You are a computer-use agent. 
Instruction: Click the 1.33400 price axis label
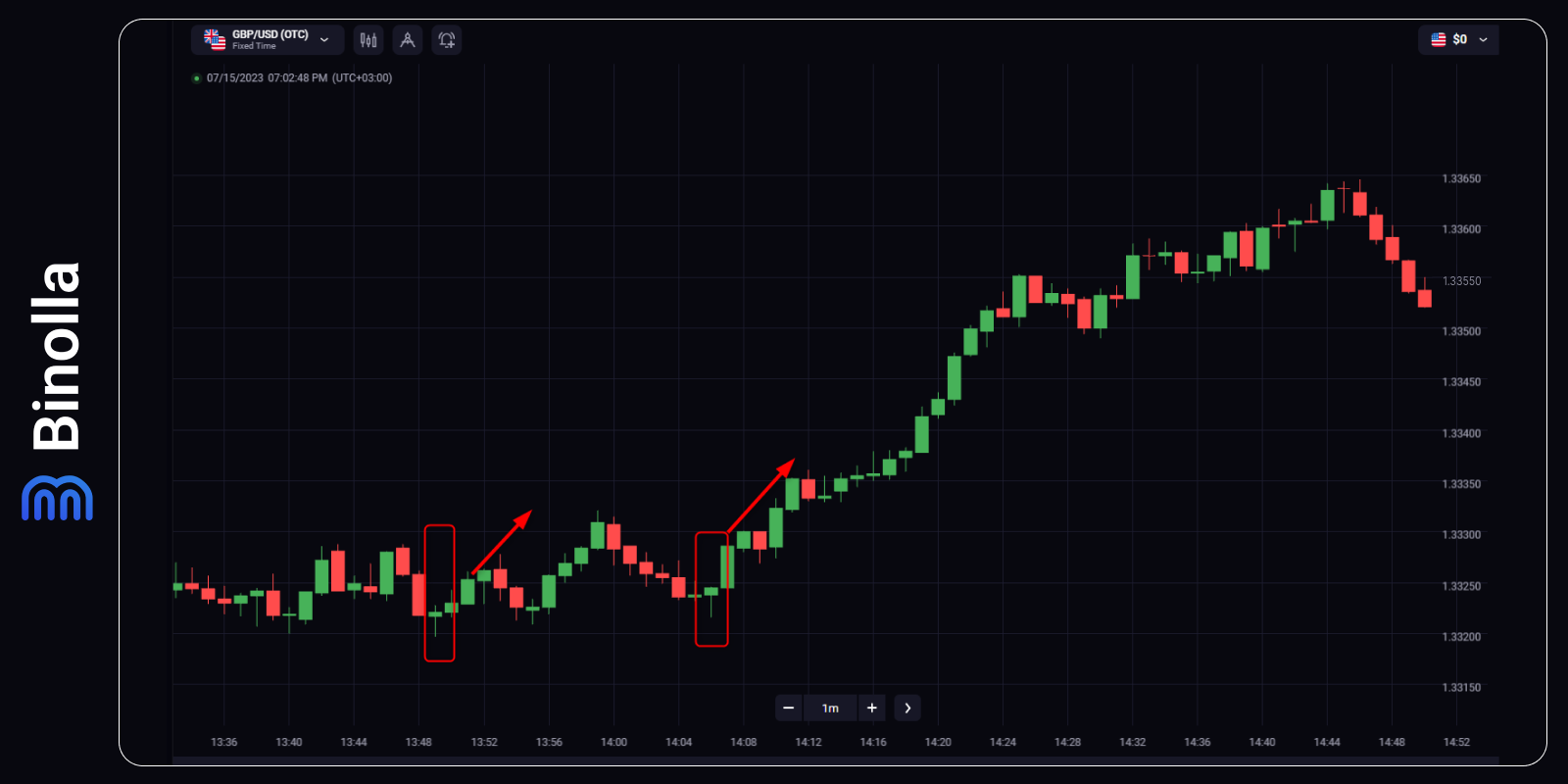point(1461,433)
